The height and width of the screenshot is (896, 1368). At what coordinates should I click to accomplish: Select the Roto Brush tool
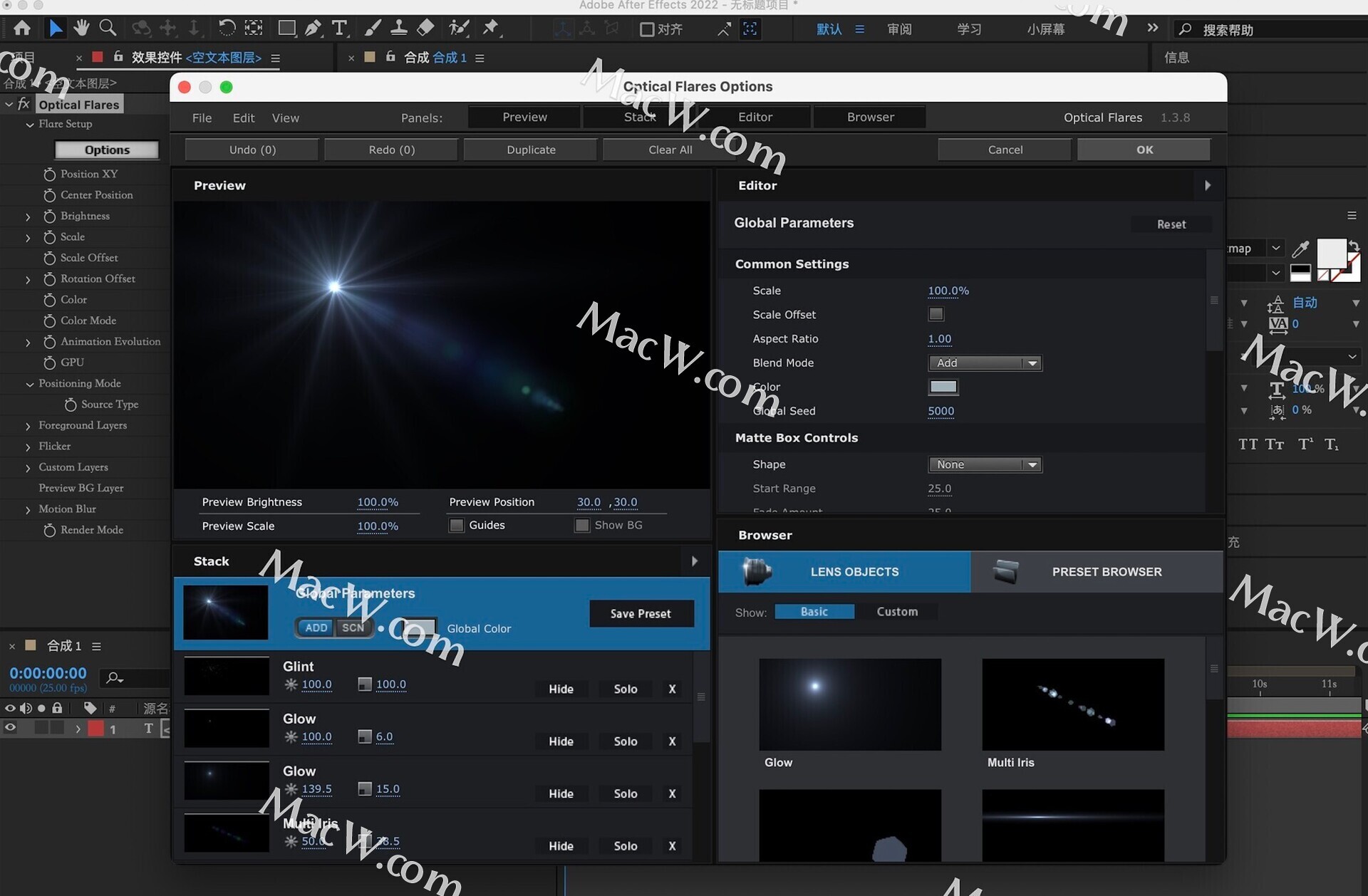pyautogui.click(x=460, y=28)
